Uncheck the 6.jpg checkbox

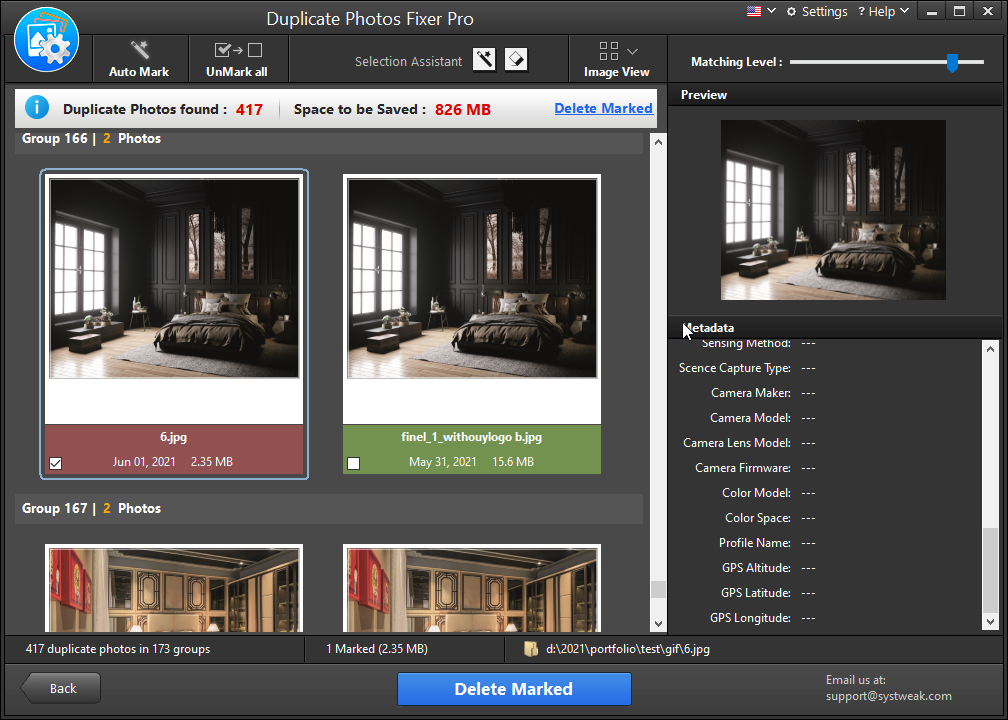coord(56,463)
